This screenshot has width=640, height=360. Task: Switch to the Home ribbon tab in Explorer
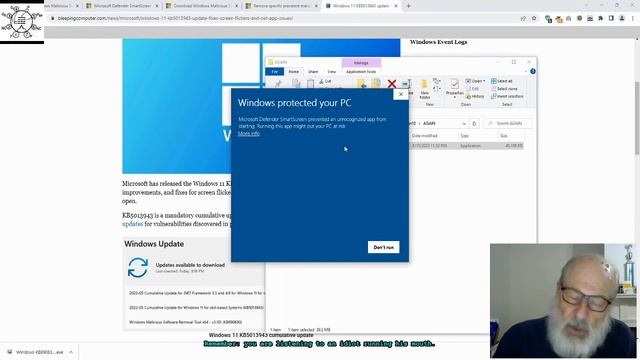293,71
